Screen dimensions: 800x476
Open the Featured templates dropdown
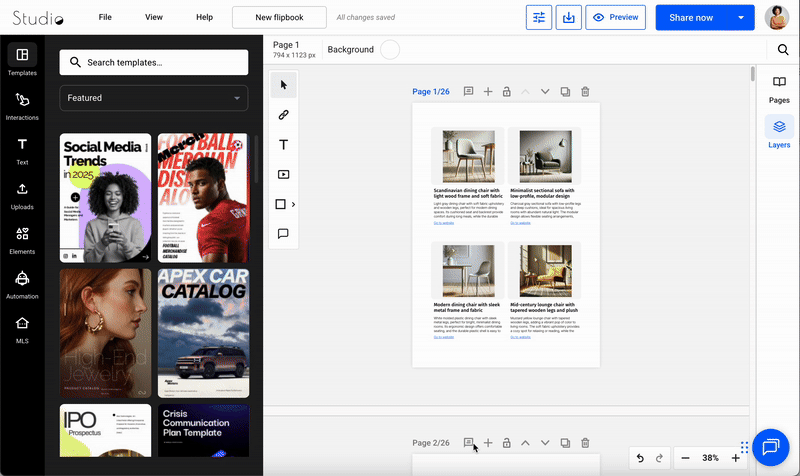coord(154,98)
